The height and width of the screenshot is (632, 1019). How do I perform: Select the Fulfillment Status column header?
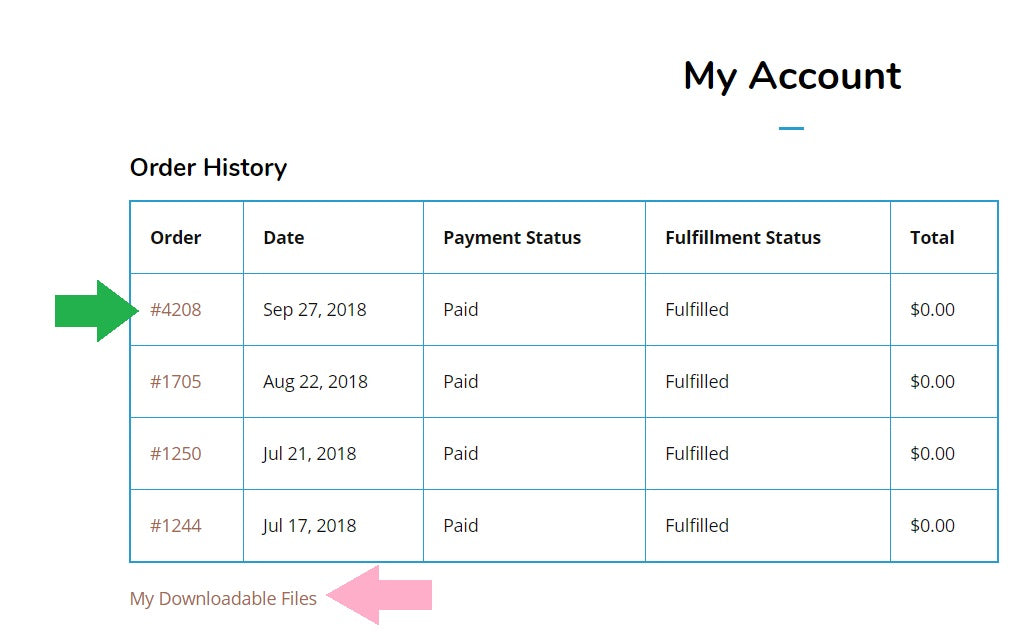(743, 238)
